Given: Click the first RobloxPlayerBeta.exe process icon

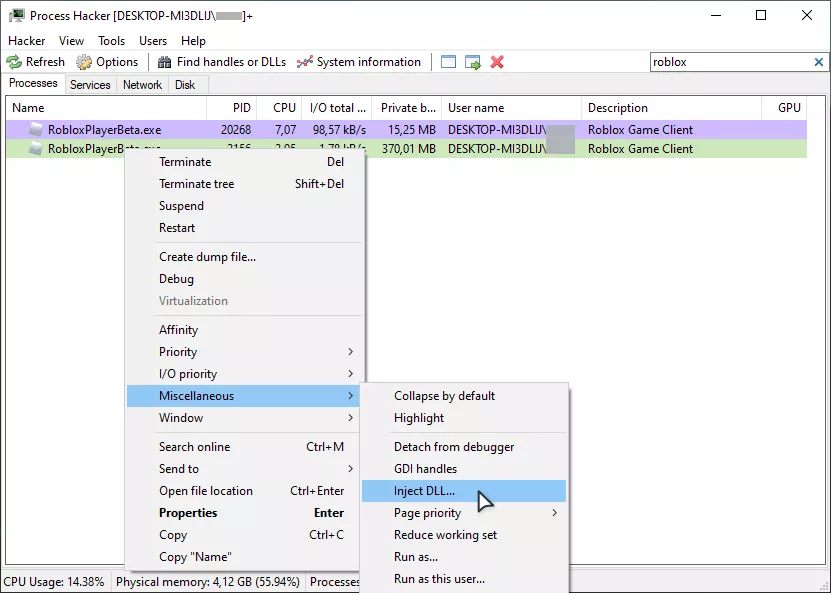Looking at the screenshot, I should (x=36, y=129).
